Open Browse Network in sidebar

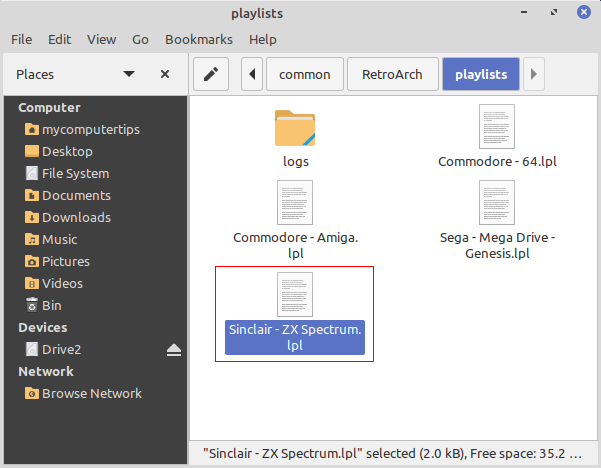(x=91, y=393)
